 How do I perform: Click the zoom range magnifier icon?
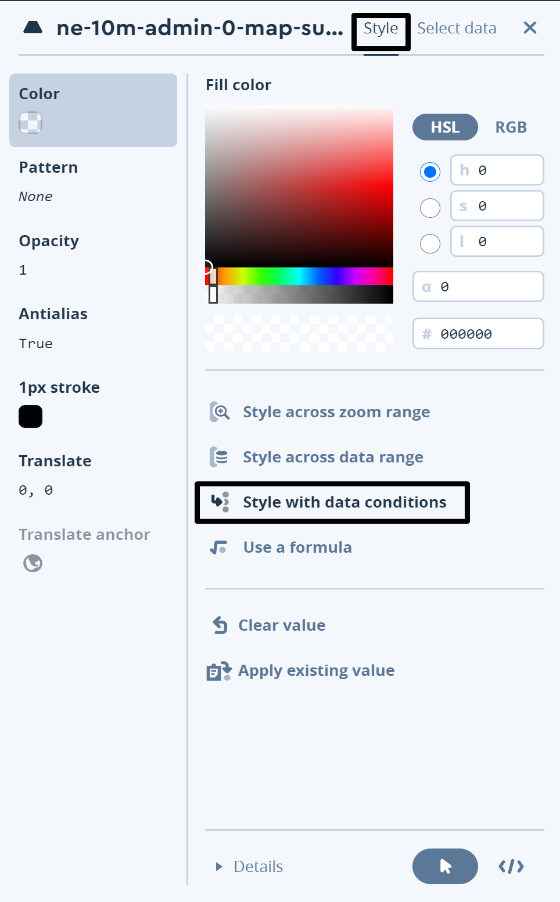point(219,412)
